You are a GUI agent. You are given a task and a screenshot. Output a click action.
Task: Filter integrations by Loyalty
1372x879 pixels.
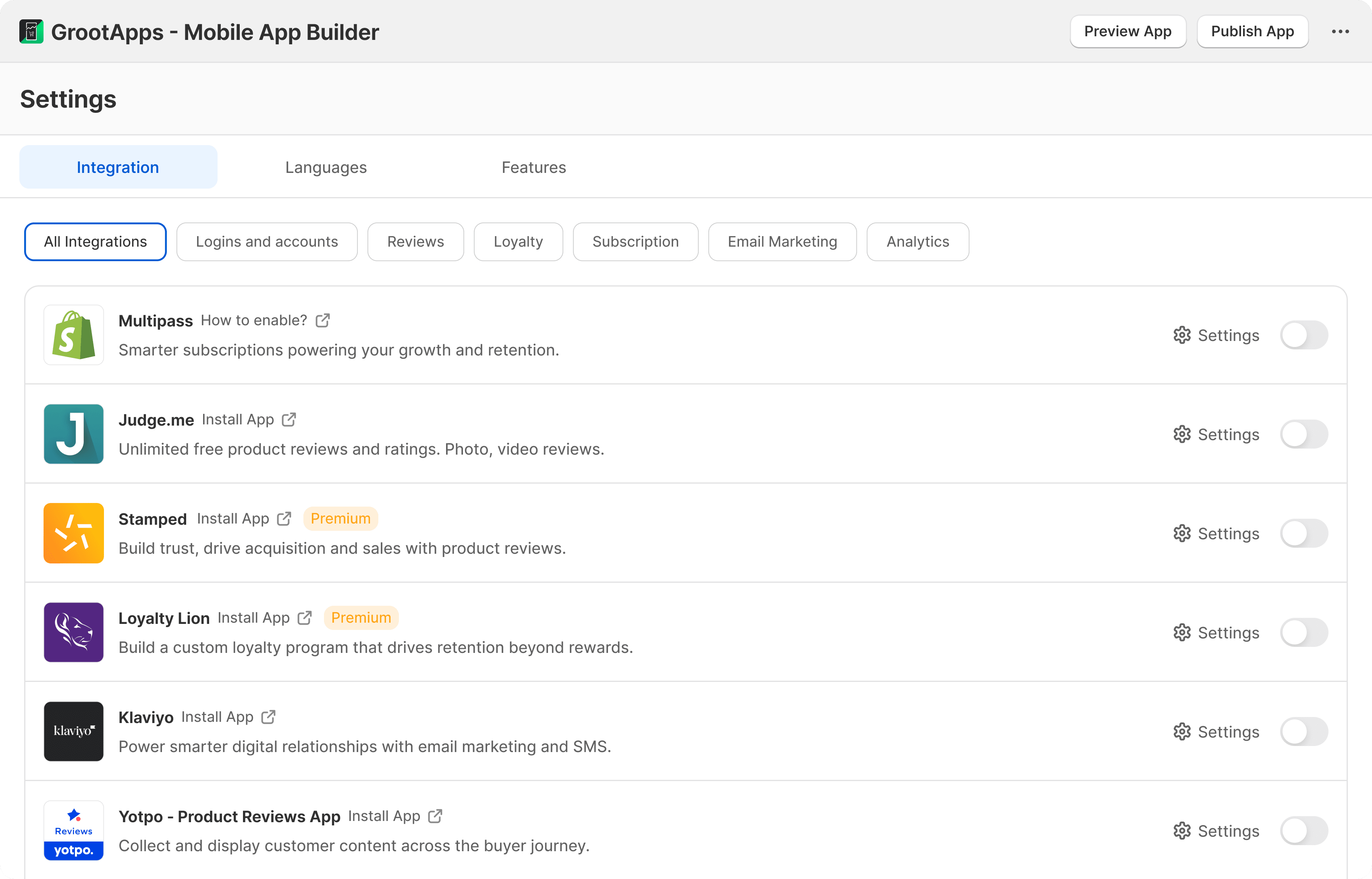[x=519, y=241]
